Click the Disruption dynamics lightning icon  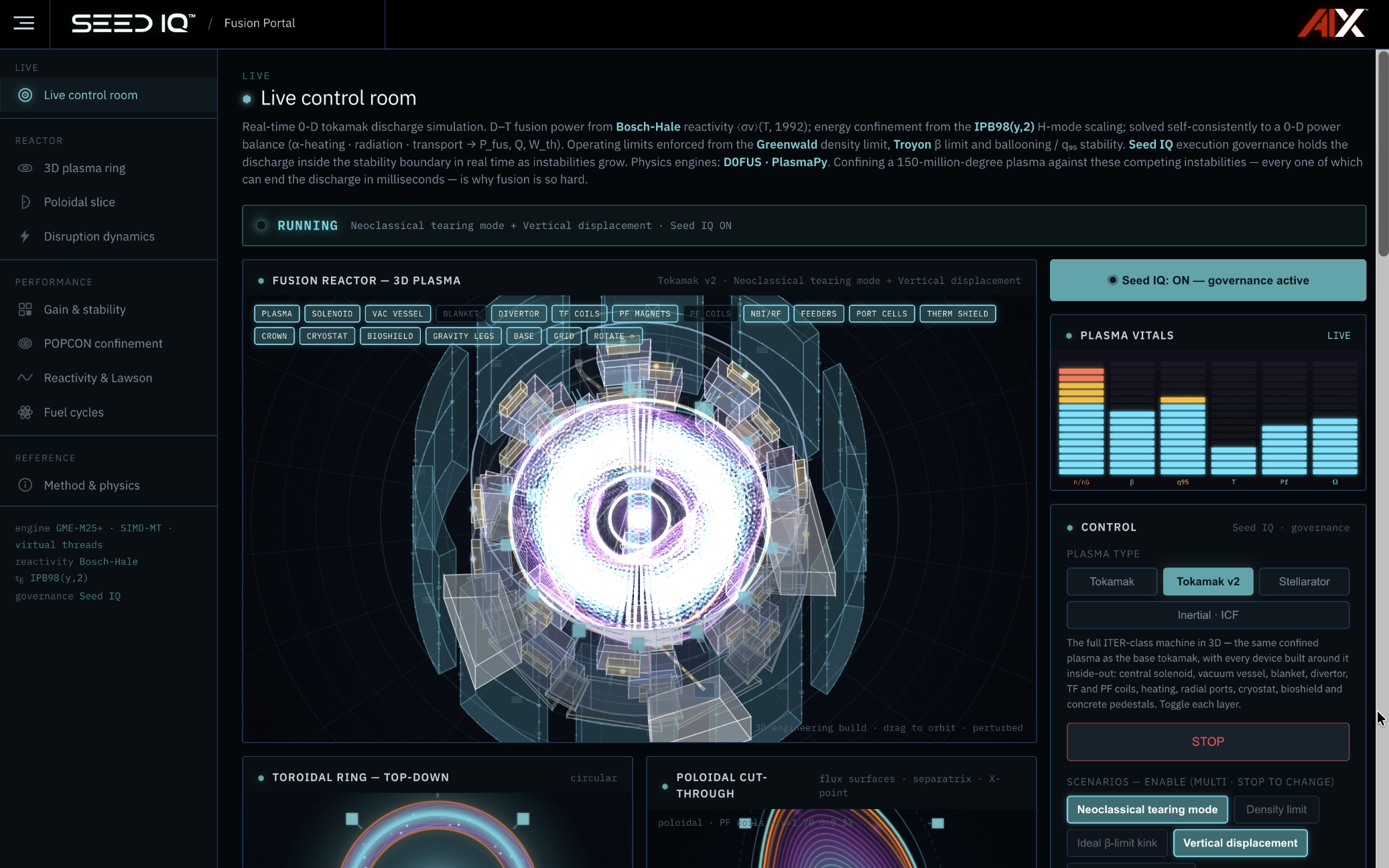click(x=25, y=236)
